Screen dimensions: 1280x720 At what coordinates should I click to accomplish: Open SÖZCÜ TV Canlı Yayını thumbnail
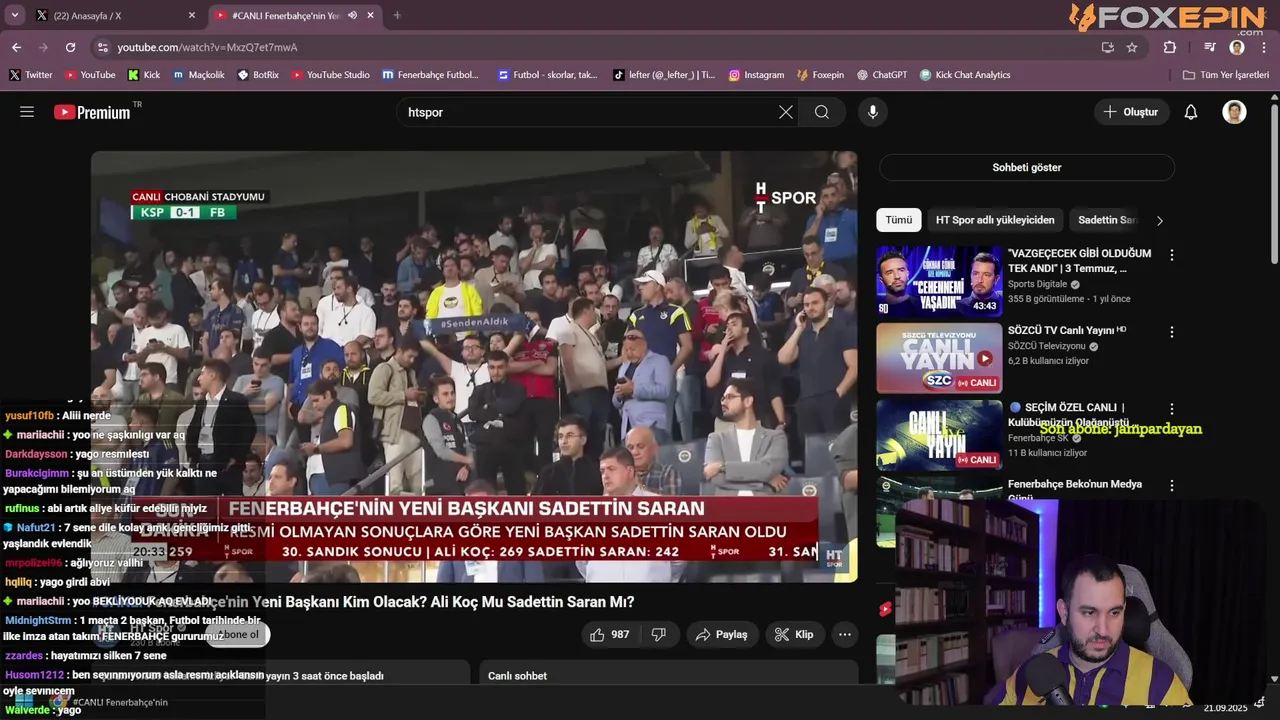pos(939,358)
